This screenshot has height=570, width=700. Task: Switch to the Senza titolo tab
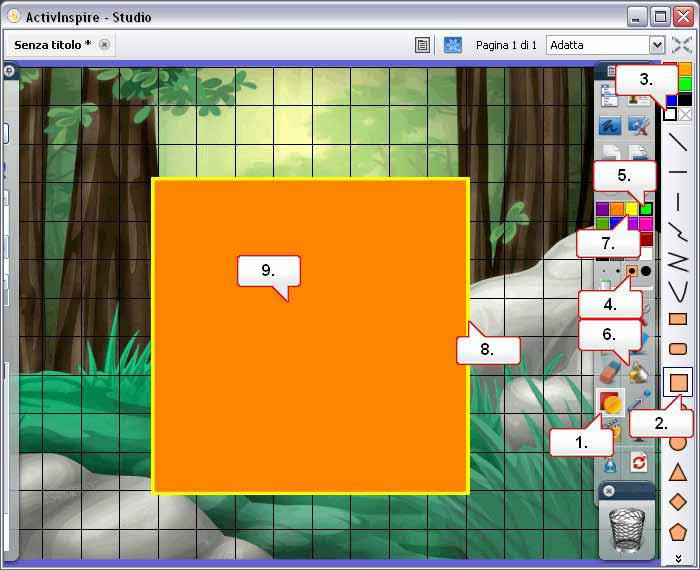[53, 45]
